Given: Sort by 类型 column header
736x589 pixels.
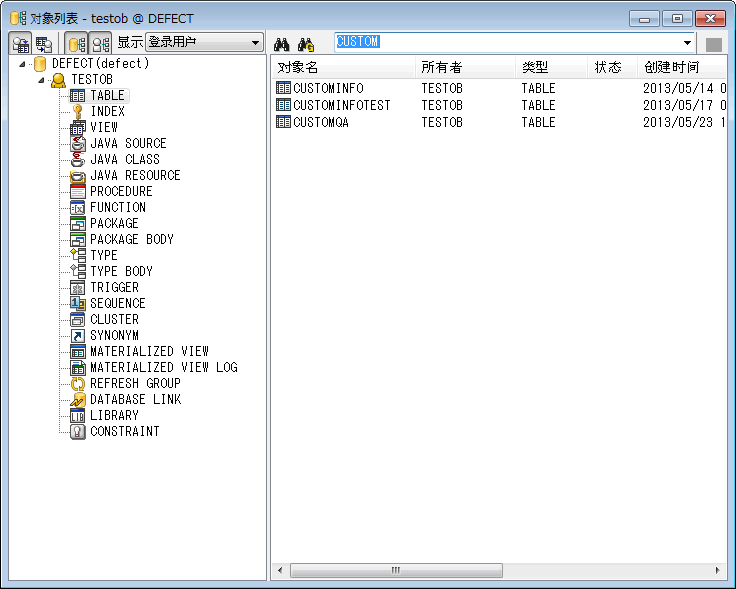Looking at the screenshot, I should pos(552,68).
